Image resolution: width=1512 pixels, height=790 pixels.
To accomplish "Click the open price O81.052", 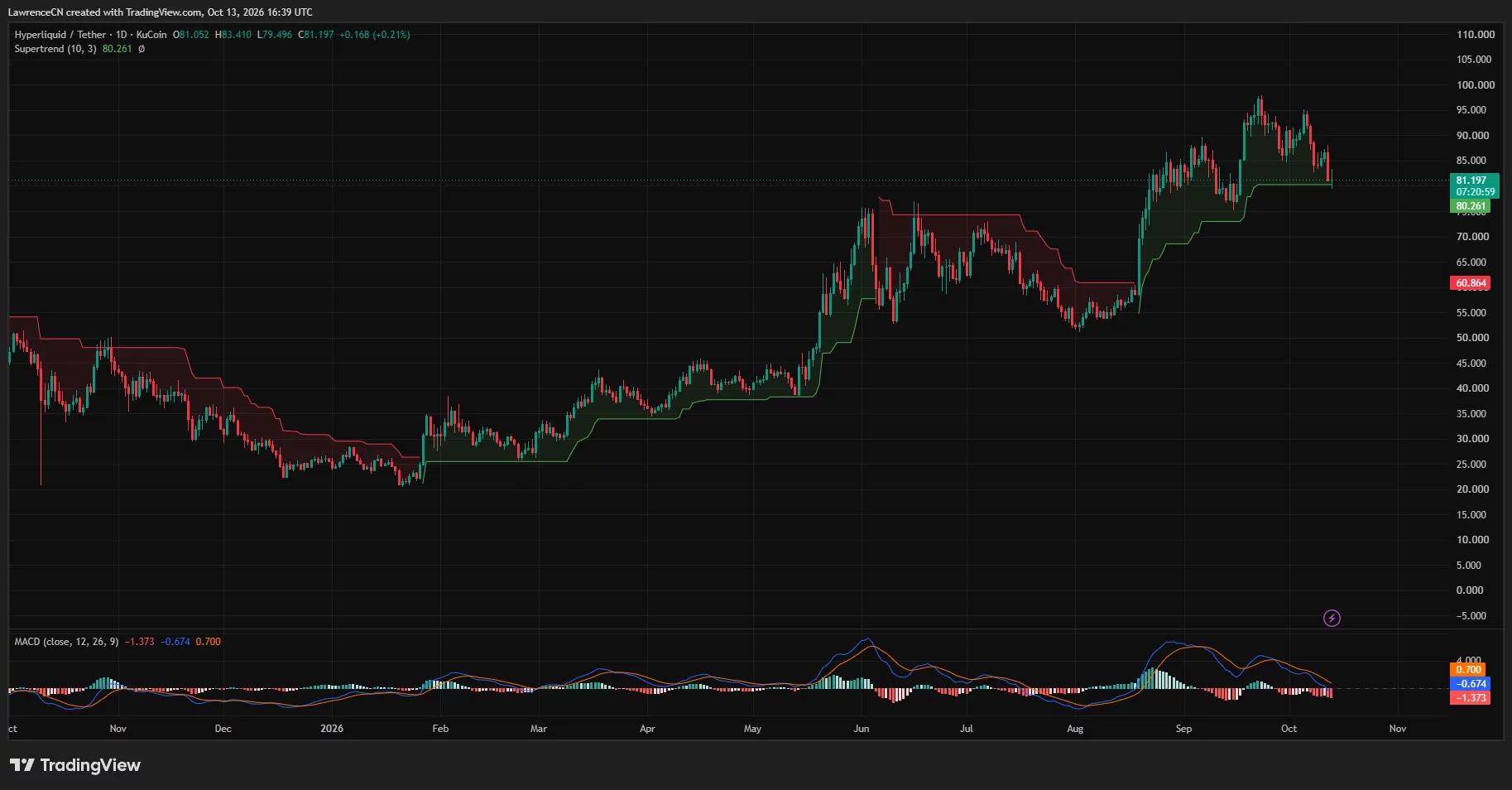I will [x=191, y=35].
